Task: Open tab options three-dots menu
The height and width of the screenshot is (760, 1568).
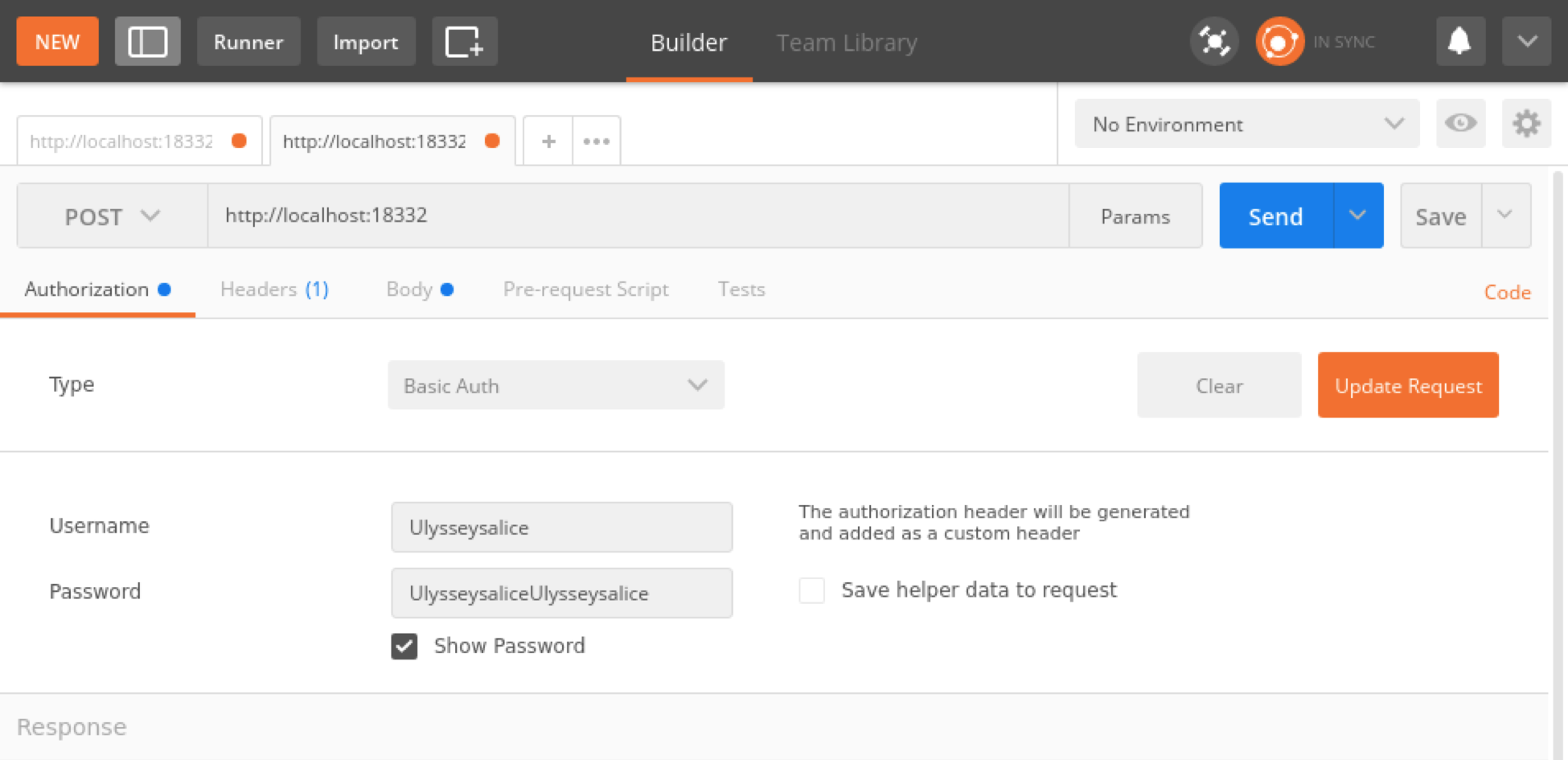Action: click(596, 142)
